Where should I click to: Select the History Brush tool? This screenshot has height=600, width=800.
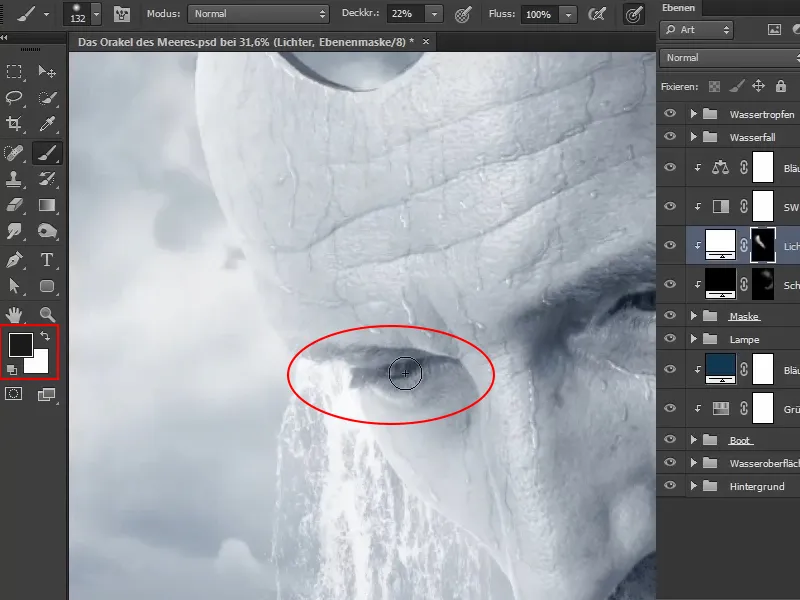pyautogui.click(x=47, y=179)
